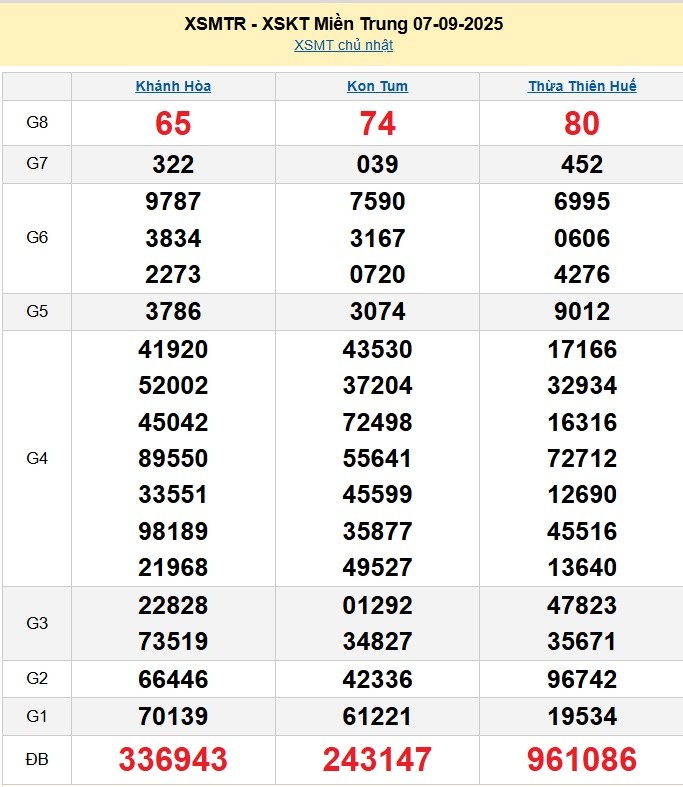This screenshot has width=683, height=787.
Task: Click the XSMTR Miền Trung 07-09-2025 title
Action: [343, 23]
